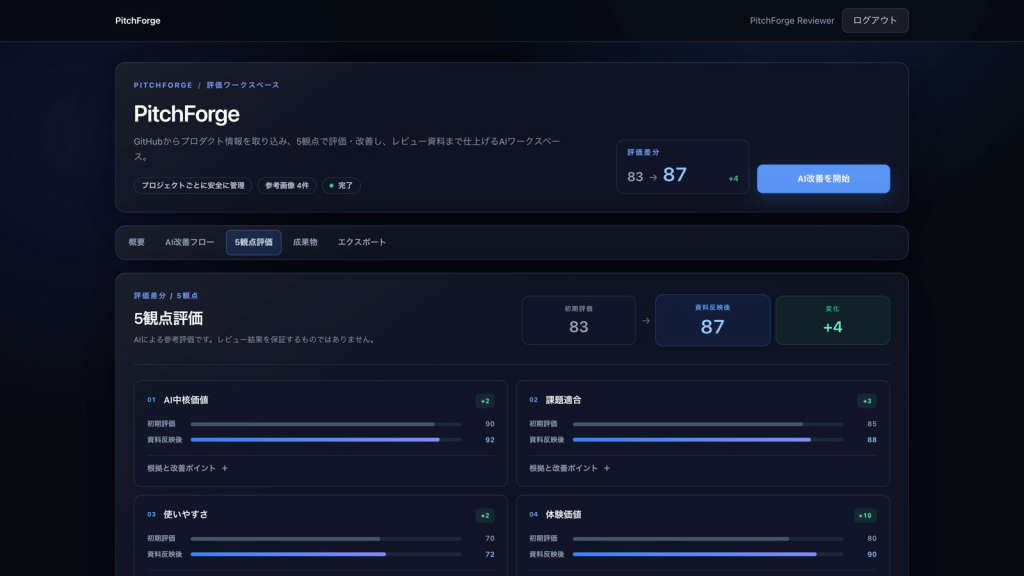Click the 完了 status badge
The width and height of the screenshot is (1024, 576).
(341, 185)
